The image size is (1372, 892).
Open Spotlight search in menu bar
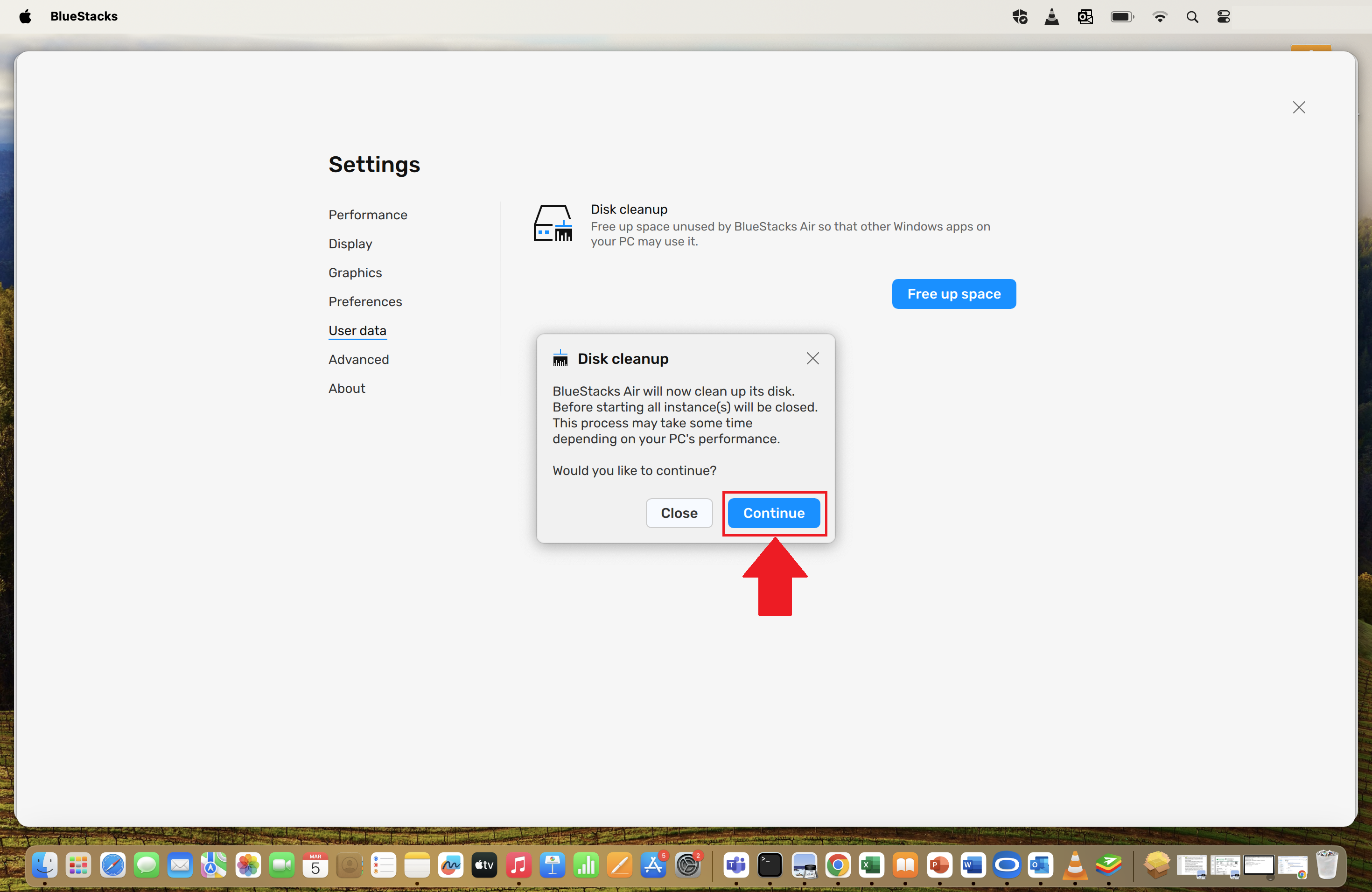pyautogui.click(x=1192, y=17)
